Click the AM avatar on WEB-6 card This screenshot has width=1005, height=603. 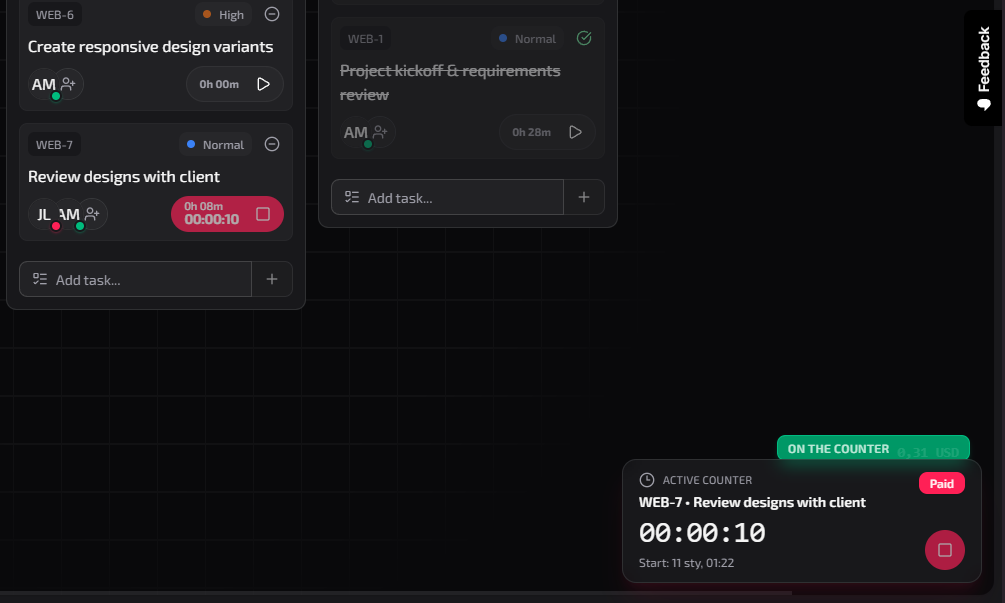click(x=44, y=85)
